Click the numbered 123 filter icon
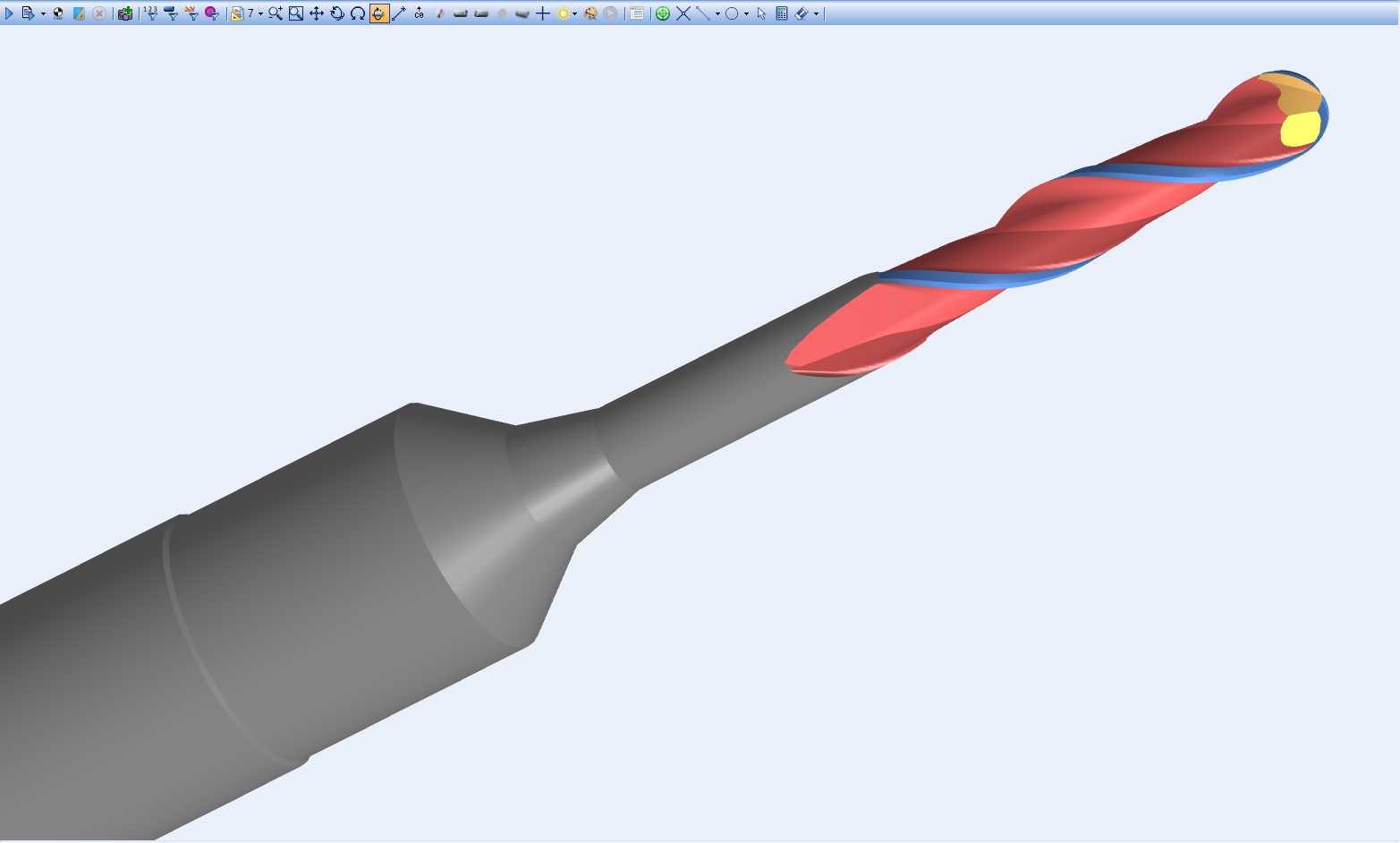 [x=150, y=13]
